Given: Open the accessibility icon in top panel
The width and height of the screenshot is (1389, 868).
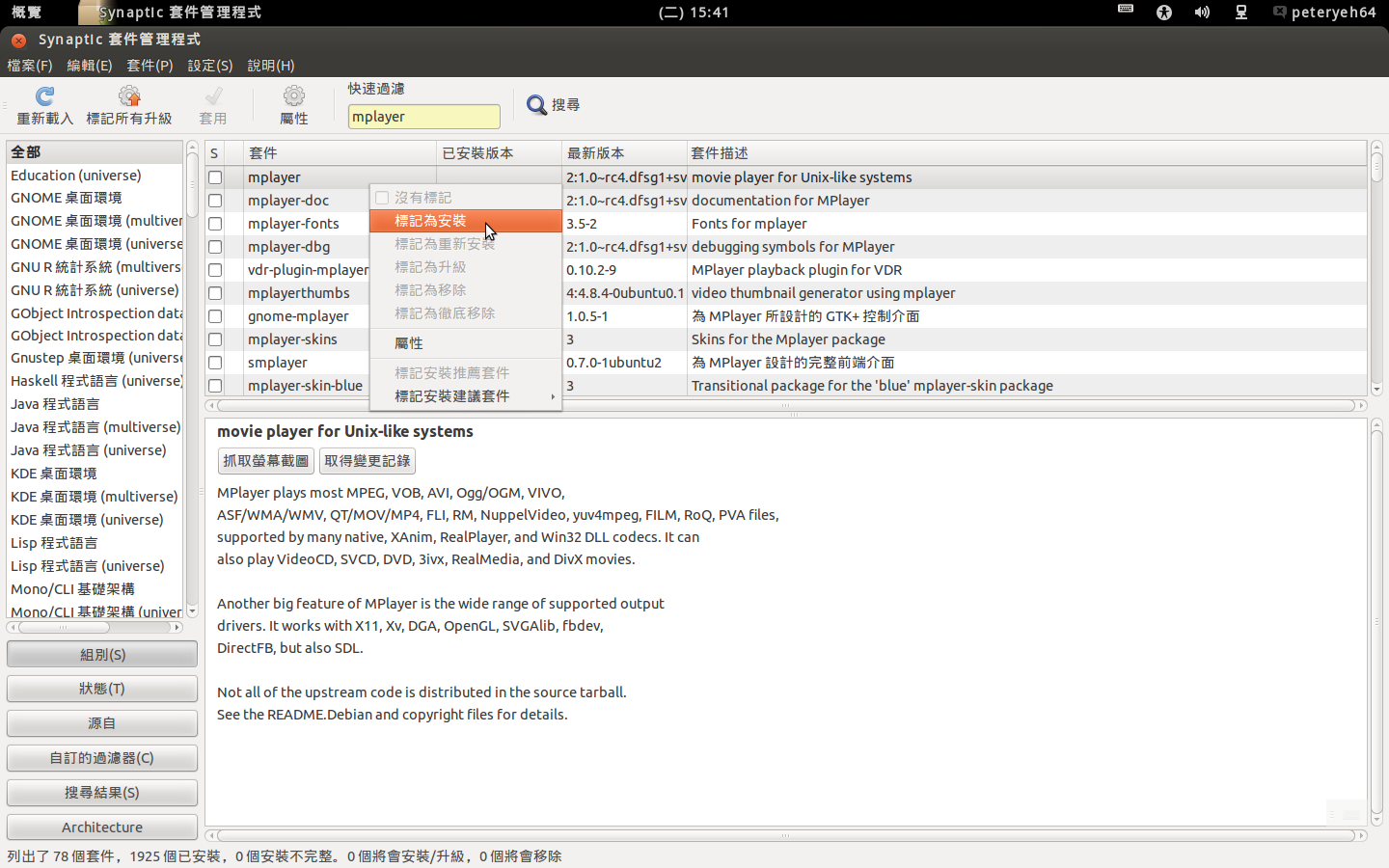Looking at the screenshot, I should (1164, 12).
